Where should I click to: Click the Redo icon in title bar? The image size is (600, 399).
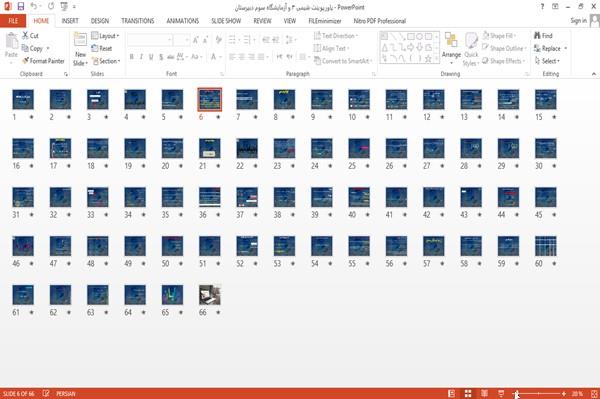click(51, 7)
